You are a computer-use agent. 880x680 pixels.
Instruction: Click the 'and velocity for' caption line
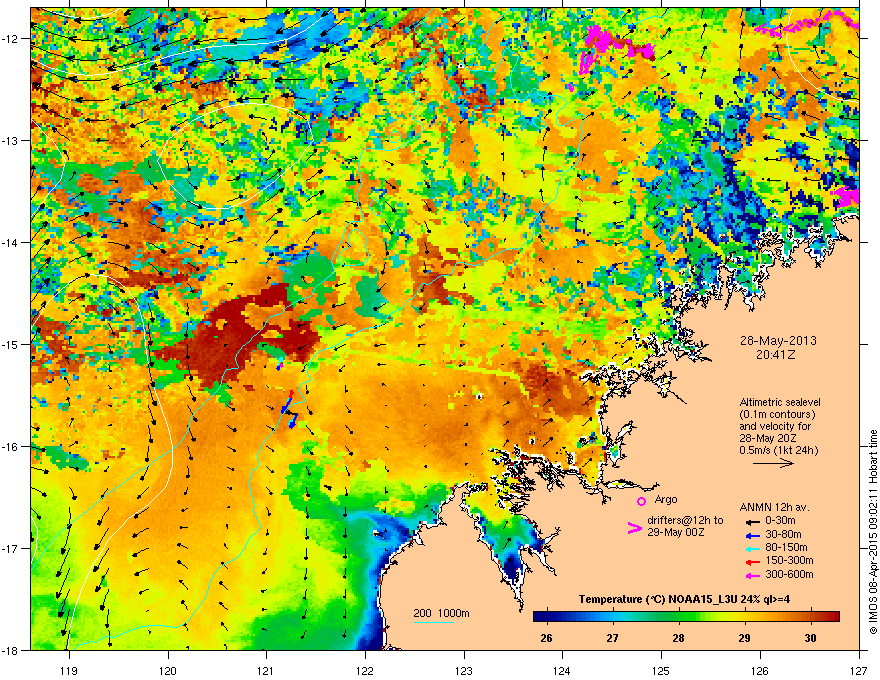pyautogui.click(x=775, y=426)
